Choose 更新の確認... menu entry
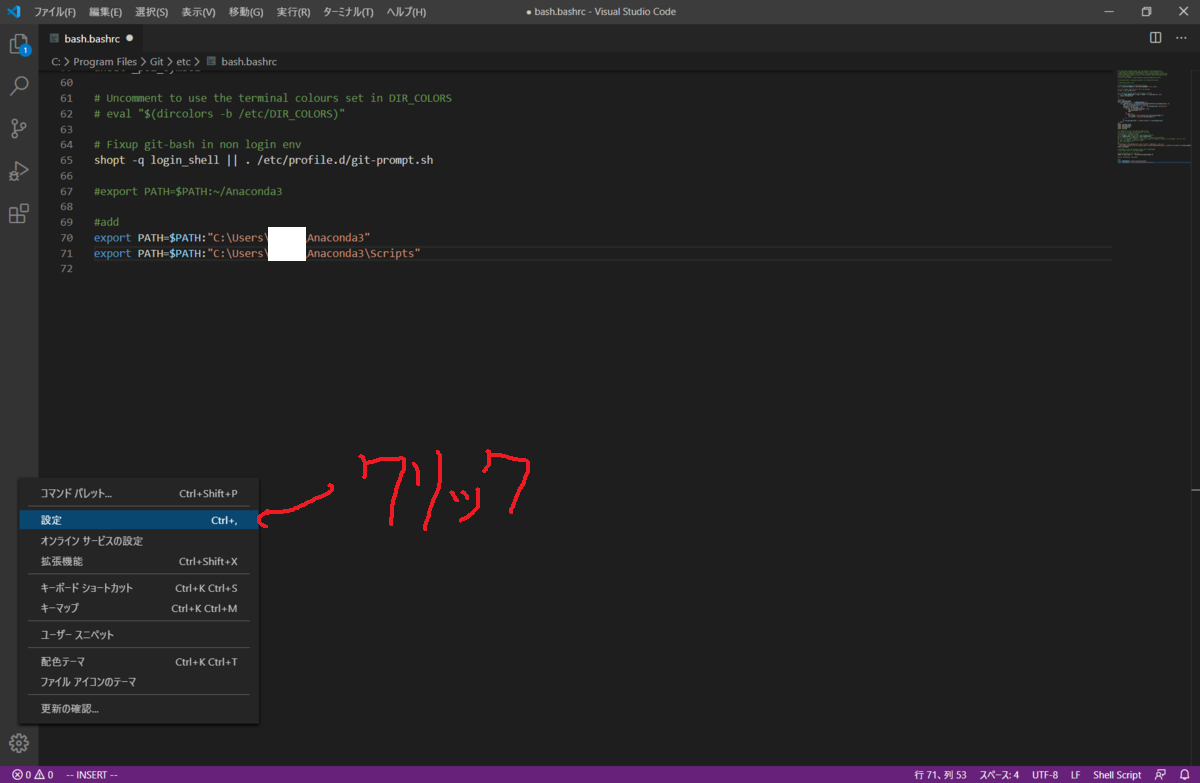 tap(139, 709)
